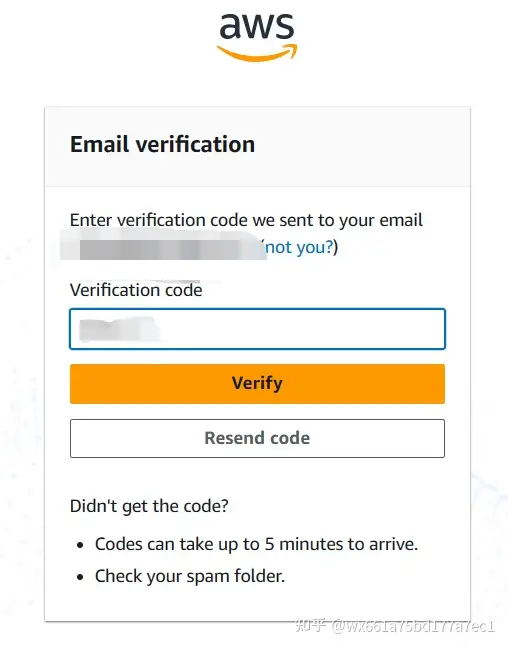Click the gray header panel beside Email verification

pos(362,145)
